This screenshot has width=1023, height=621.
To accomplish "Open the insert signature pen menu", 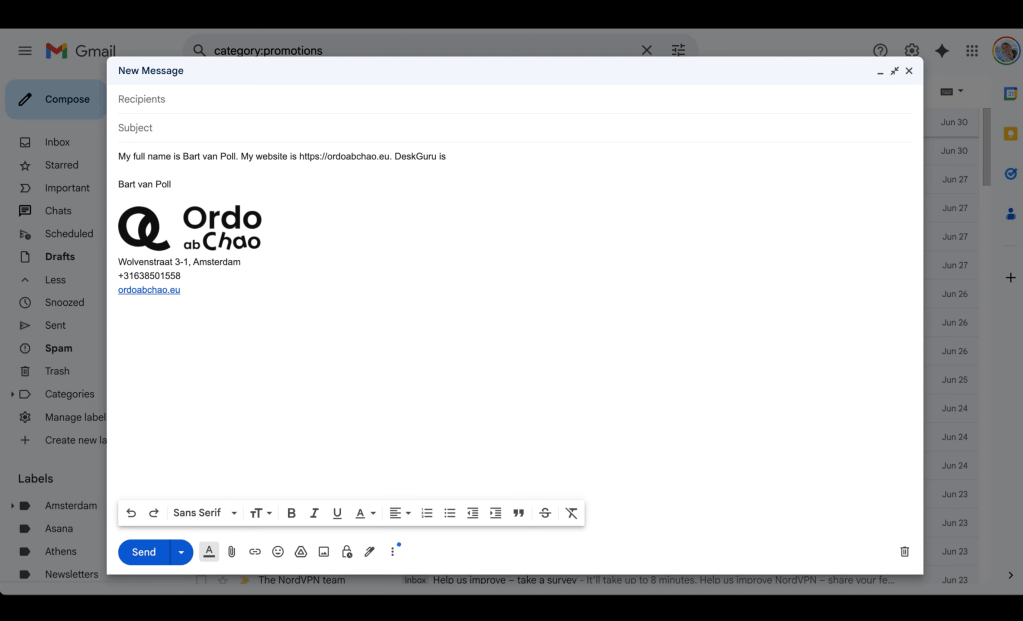I will [x=370, y=552].
